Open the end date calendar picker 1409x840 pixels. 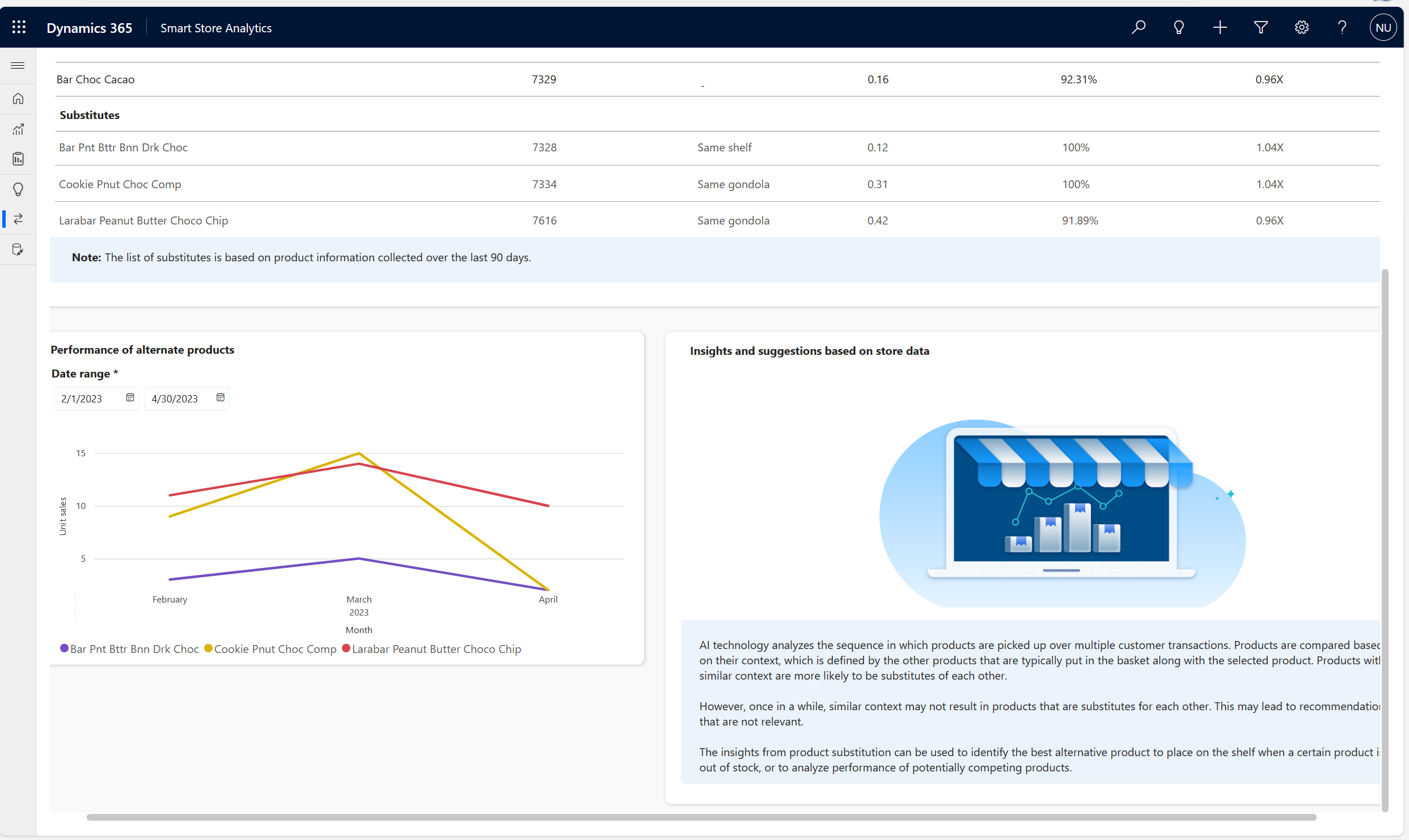pyautogui.click(x=221, y=398)
